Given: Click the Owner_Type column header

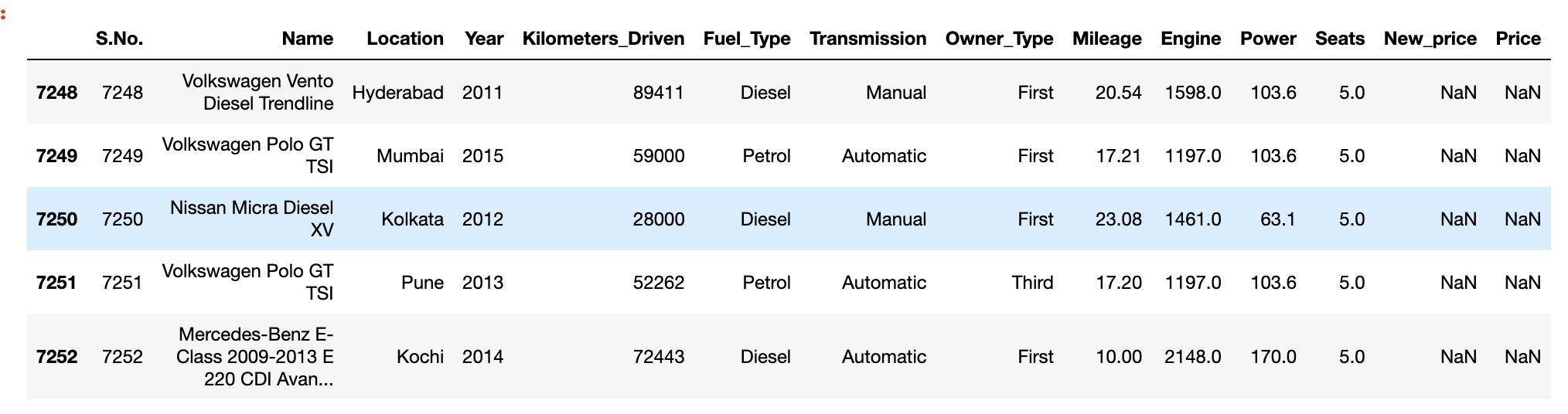Looking at the screenshot, I should coord(999,39).
